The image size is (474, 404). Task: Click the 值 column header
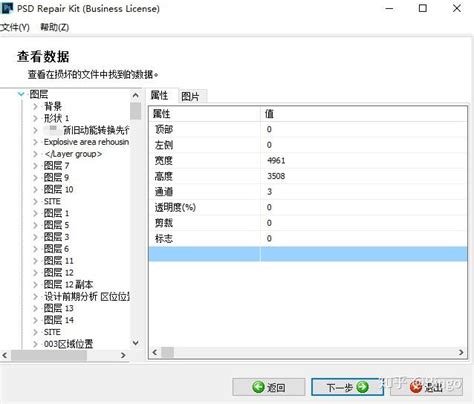pyautogui.click(x=364, y=114)
